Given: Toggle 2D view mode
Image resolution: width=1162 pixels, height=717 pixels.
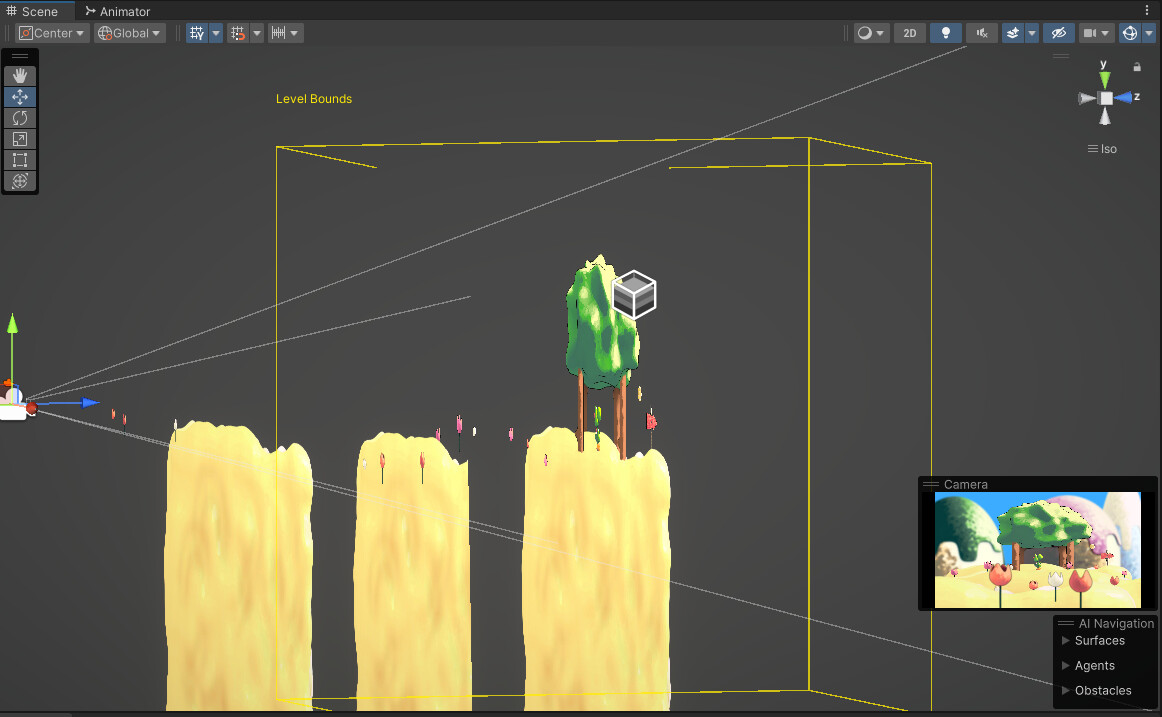Looking at the screenshot, I should pos(909,32).
